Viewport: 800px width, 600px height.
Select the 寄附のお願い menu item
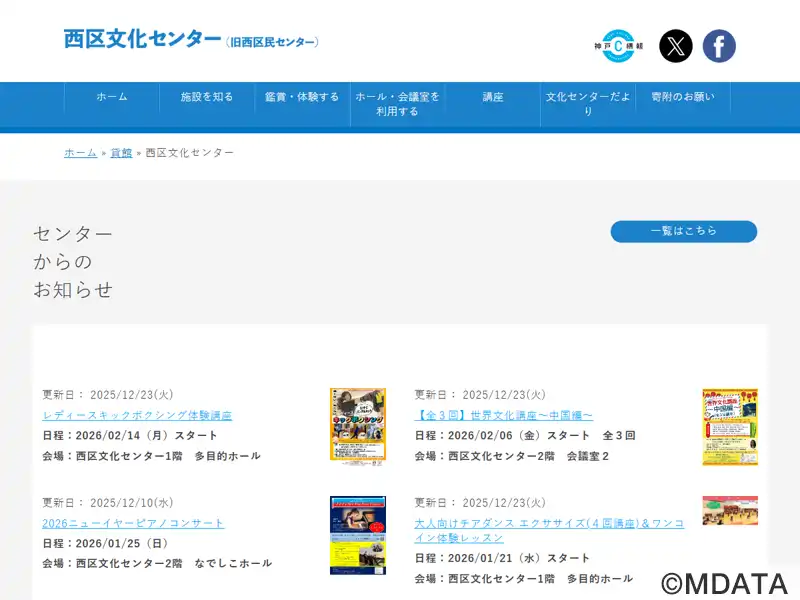pyautogui.click(x=683, y=97)
